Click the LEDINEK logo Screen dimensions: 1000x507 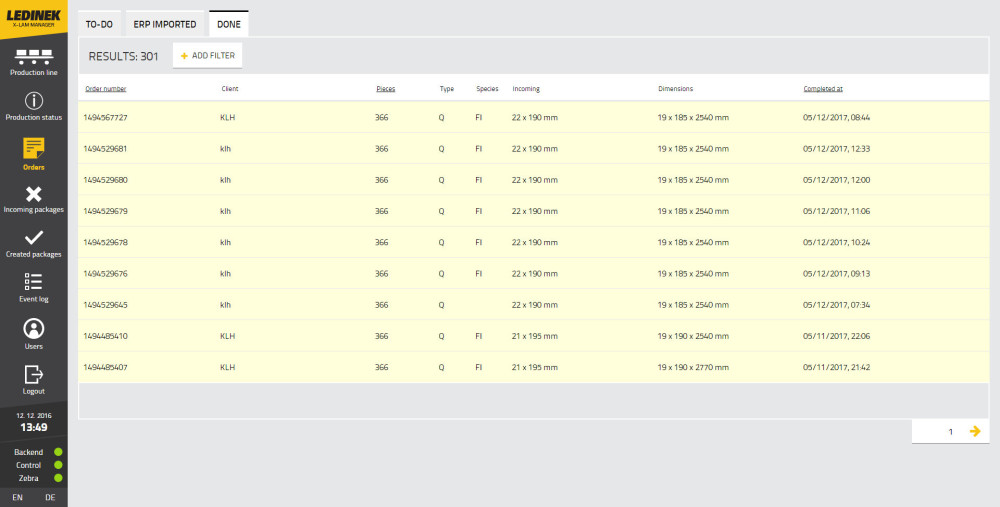click(x=34, y=17)
